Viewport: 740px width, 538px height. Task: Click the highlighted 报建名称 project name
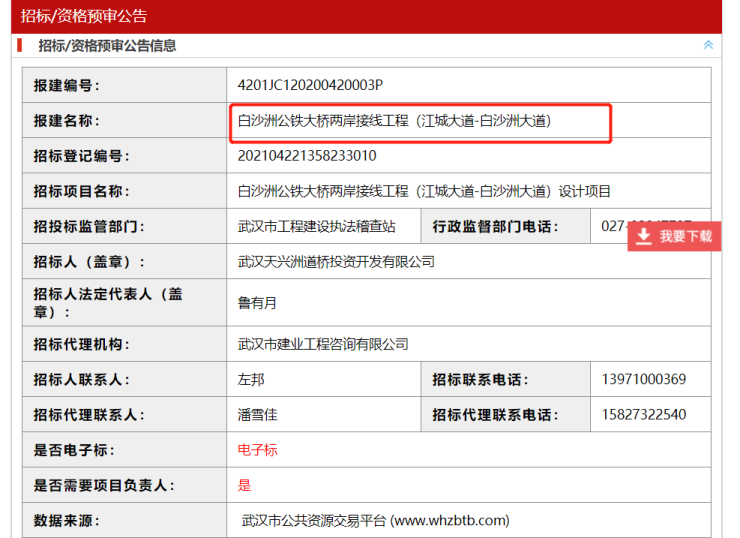pos(394,121)
